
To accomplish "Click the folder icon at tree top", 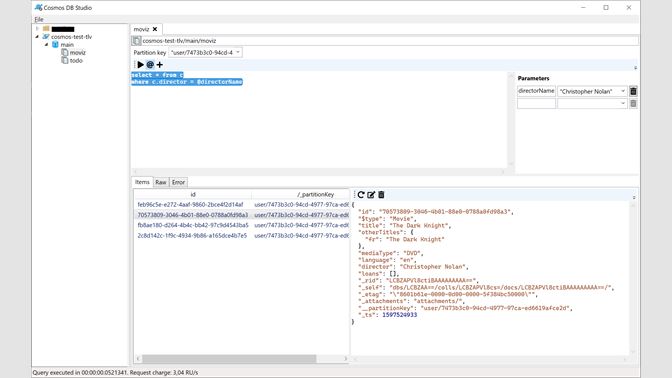I will point(46,29).
